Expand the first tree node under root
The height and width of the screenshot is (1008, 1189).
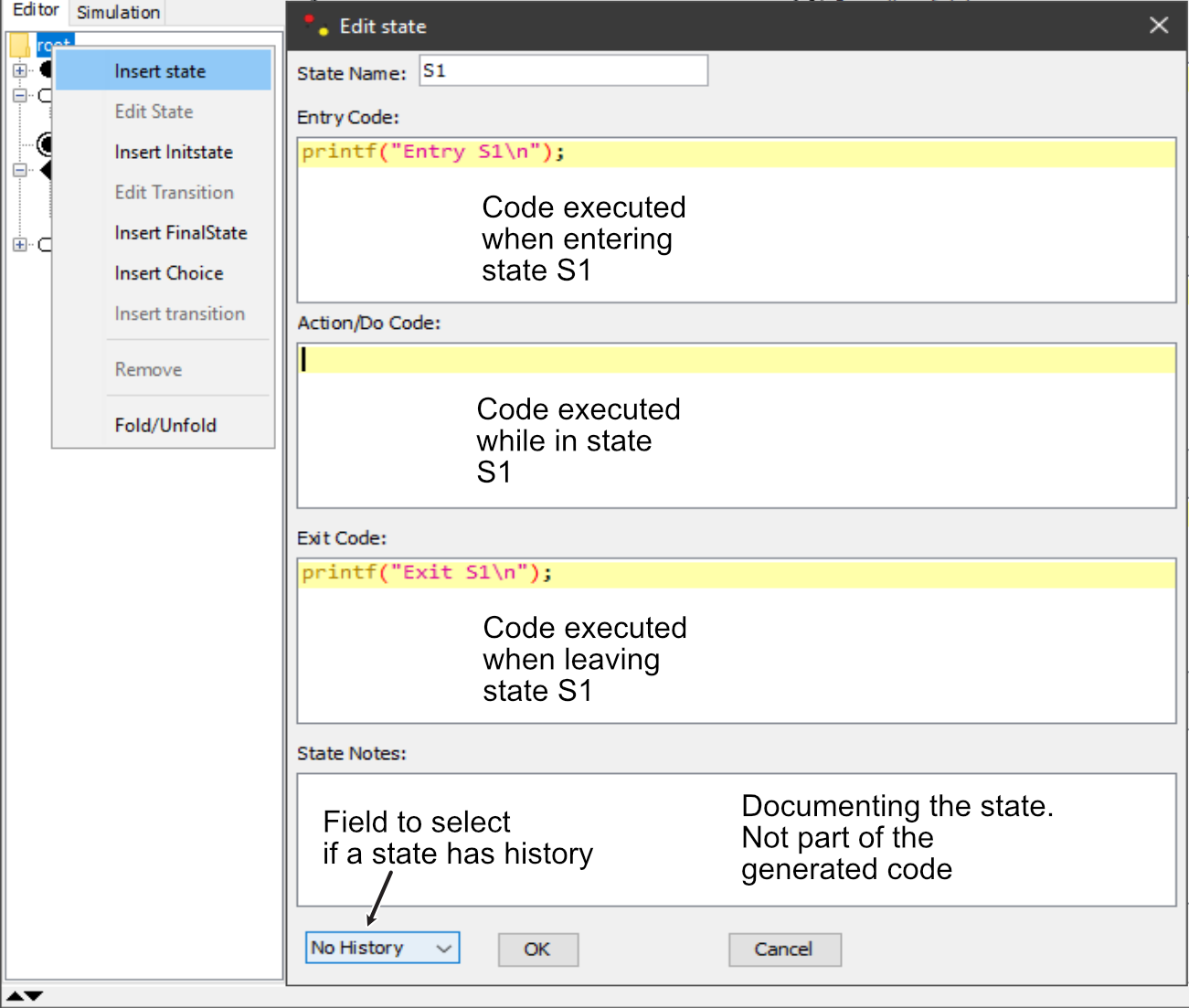click(x=19, y=70)
